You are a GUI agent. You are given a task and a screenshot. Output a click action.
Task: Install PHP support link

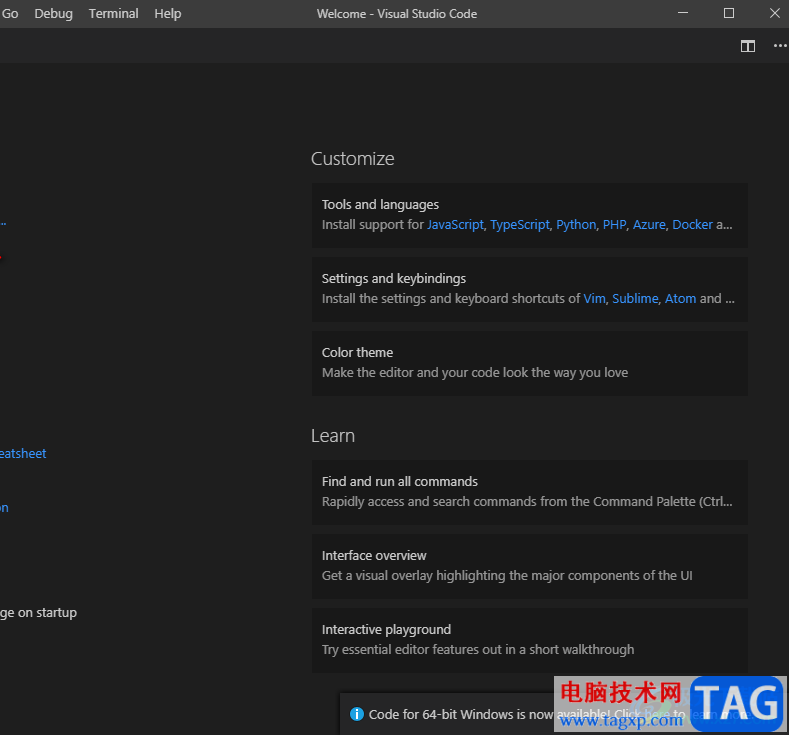pyautogui.click(x=614, y=225)
